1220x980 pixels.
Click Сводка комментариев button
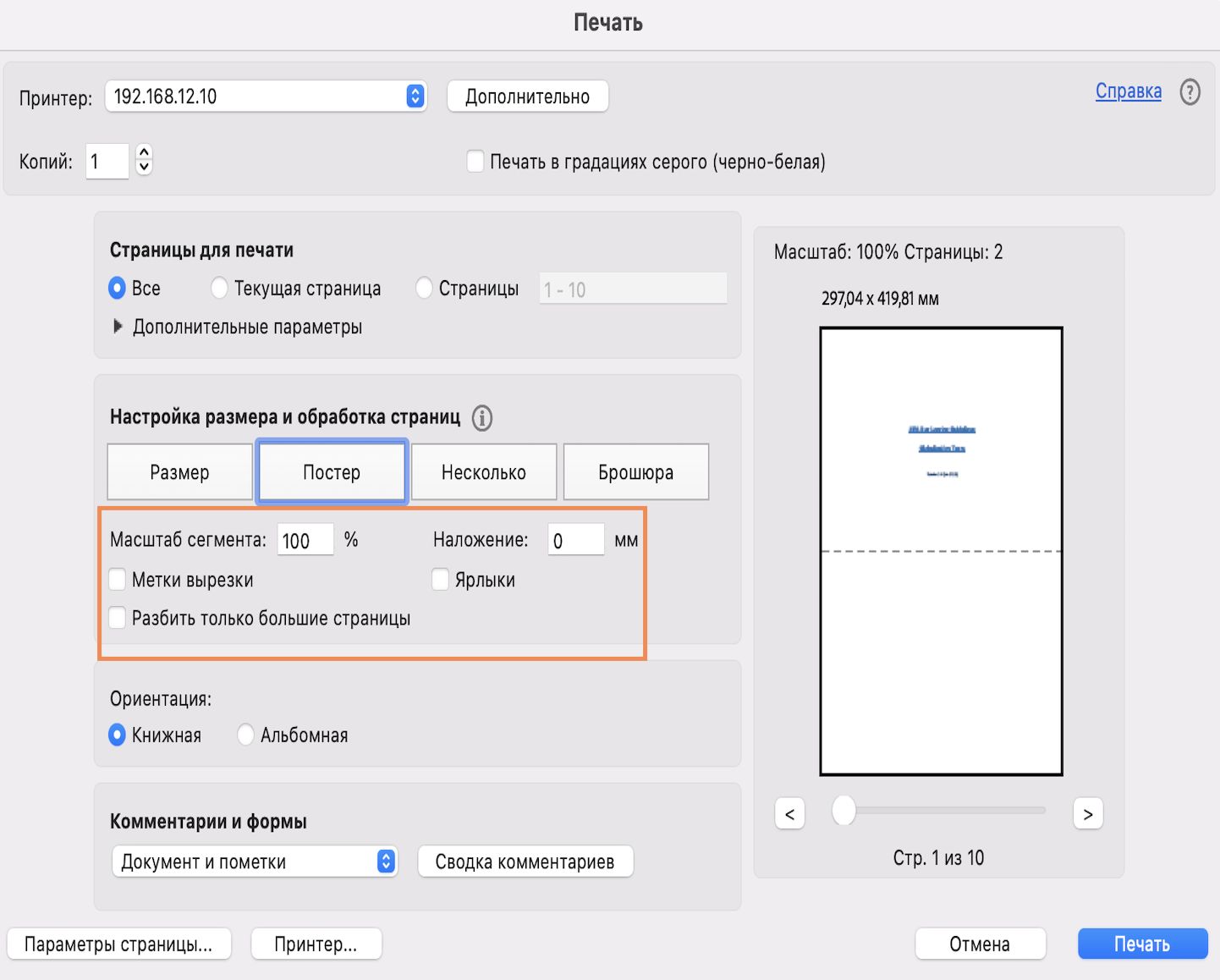pos(525,862)
